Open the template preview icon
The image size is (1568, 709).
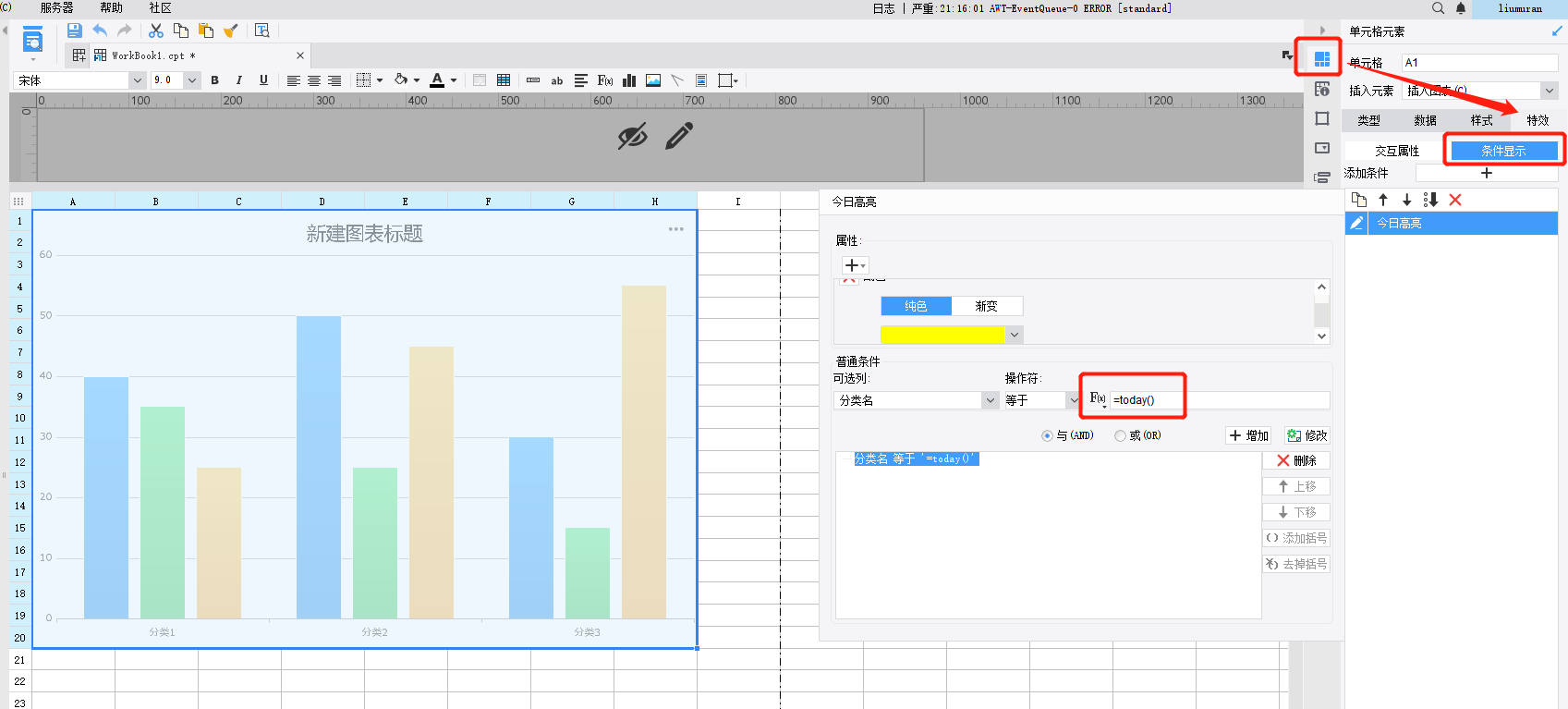click(262, 31)
